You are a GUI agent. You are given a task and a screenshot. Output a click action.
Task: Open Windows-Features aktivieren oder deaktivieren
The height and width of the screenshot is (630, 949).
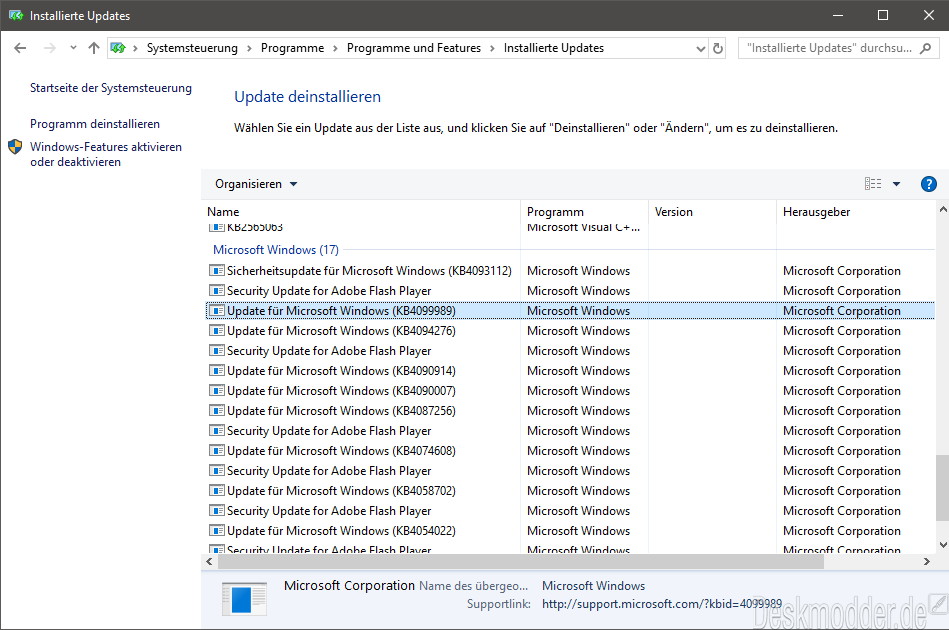(x=106, y=154)
